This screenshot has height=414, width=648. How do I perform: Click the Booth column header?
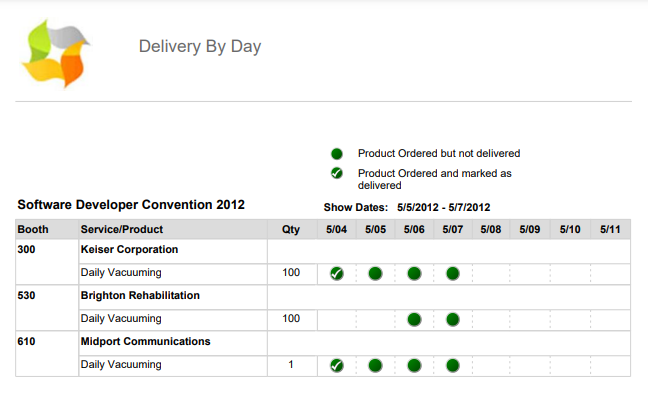tap(33, 229)
